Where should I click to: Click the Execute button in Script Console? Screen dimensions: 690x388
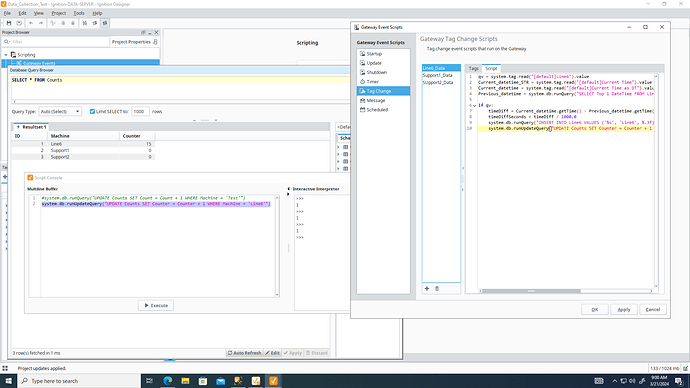tap(156, 305)
